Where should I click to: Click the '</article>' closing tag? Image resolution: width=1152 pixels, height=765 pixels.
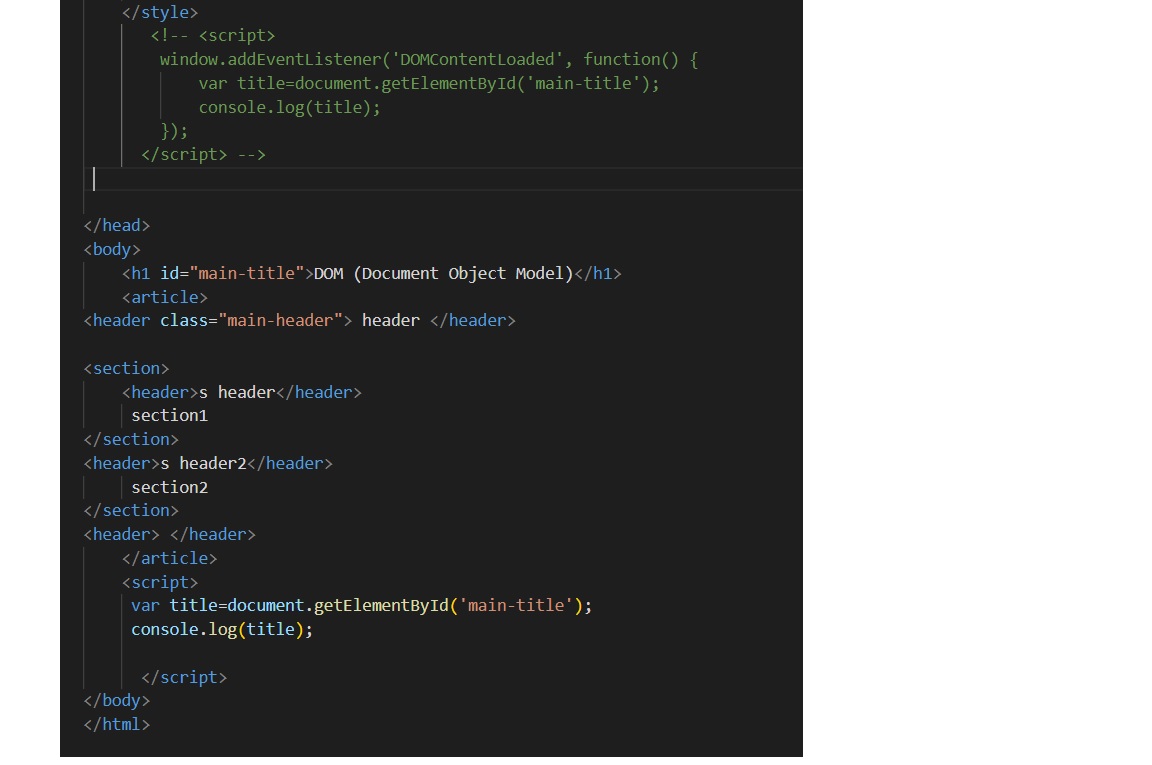coord(170,559)
